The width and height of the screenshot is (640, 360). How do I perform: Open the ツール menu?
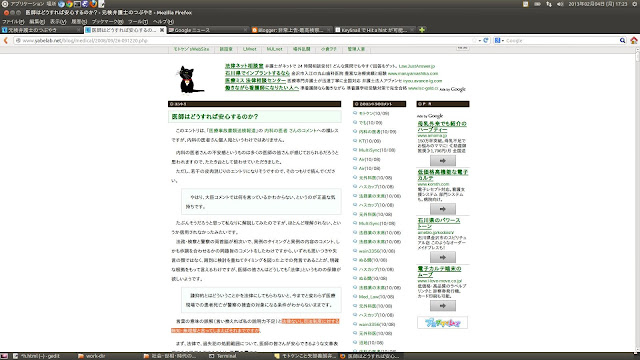pos(138,21)
